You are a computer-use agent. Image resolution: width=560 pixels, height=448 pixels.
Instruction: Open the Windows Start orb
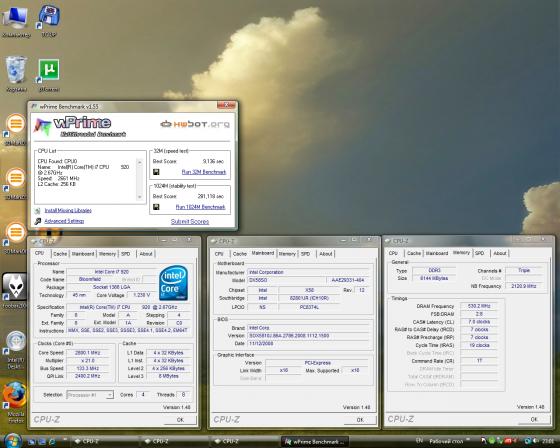[x=12, y=441]
